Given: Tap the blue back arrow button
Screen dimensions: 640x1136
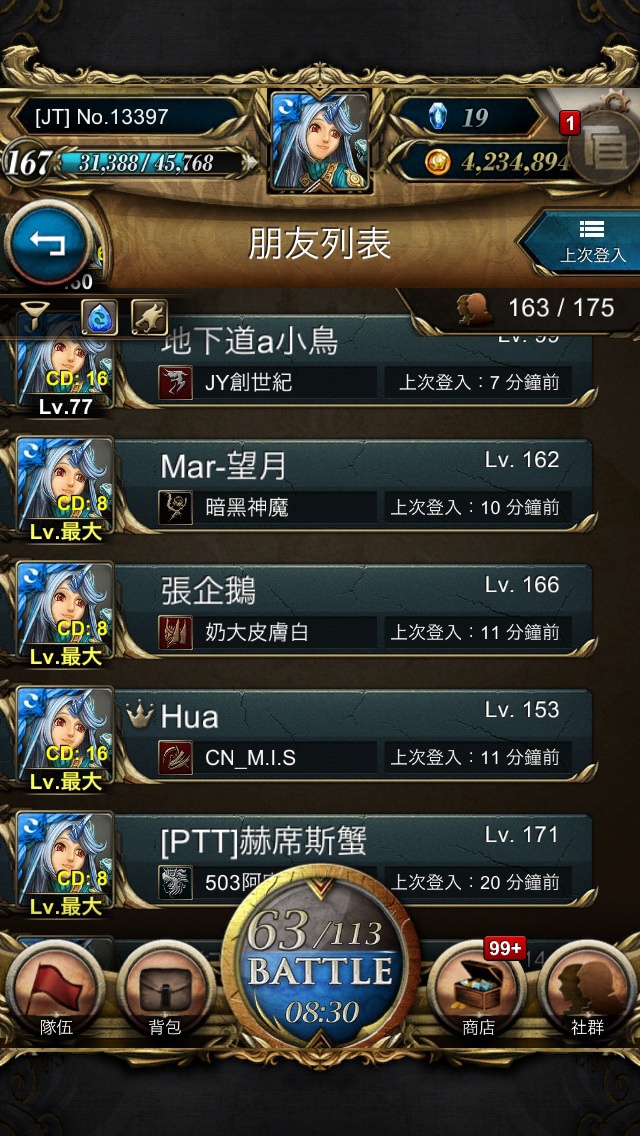Looking at the screenshot, I should [49, 243].
